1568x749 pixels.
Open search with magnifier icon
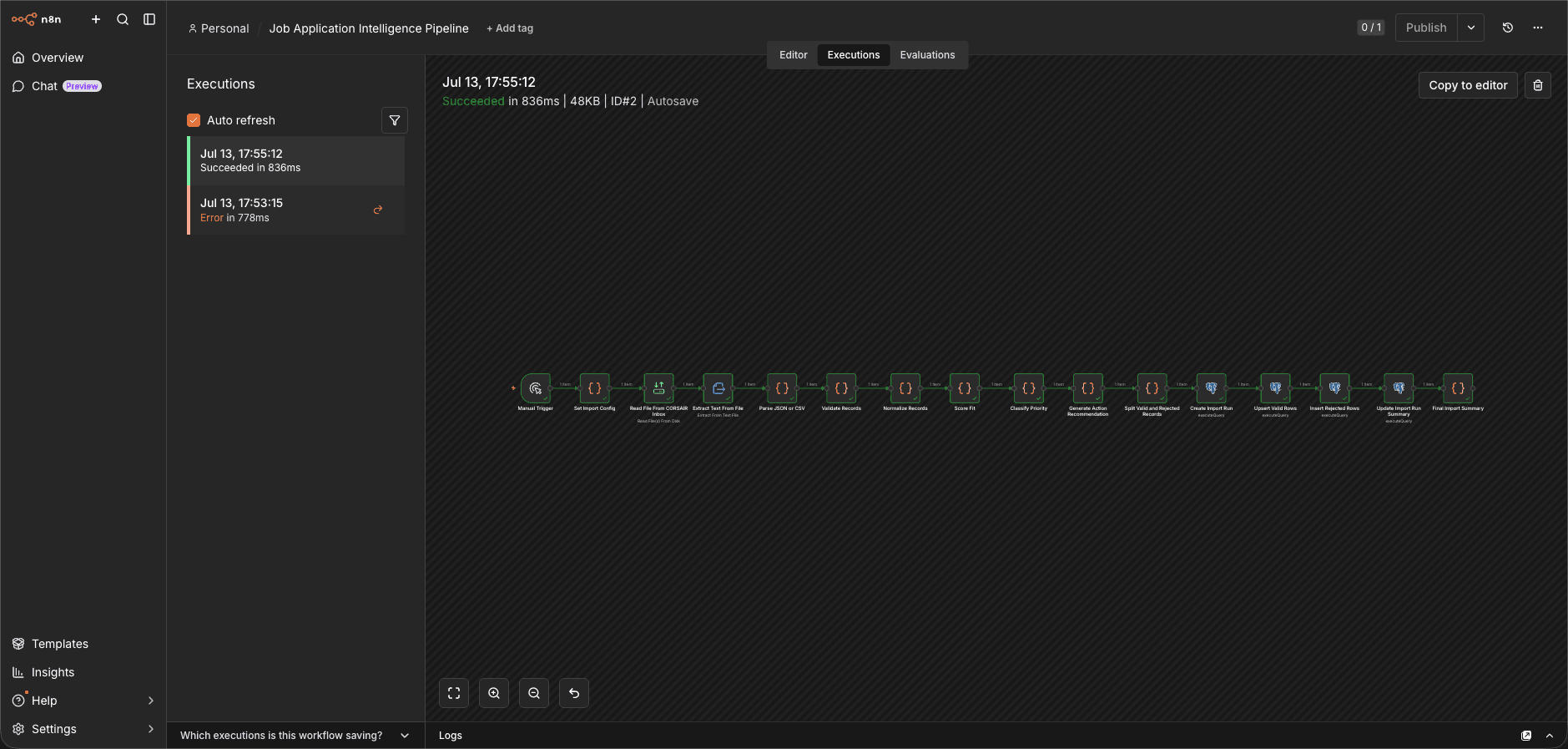click(x=123, y=19)
